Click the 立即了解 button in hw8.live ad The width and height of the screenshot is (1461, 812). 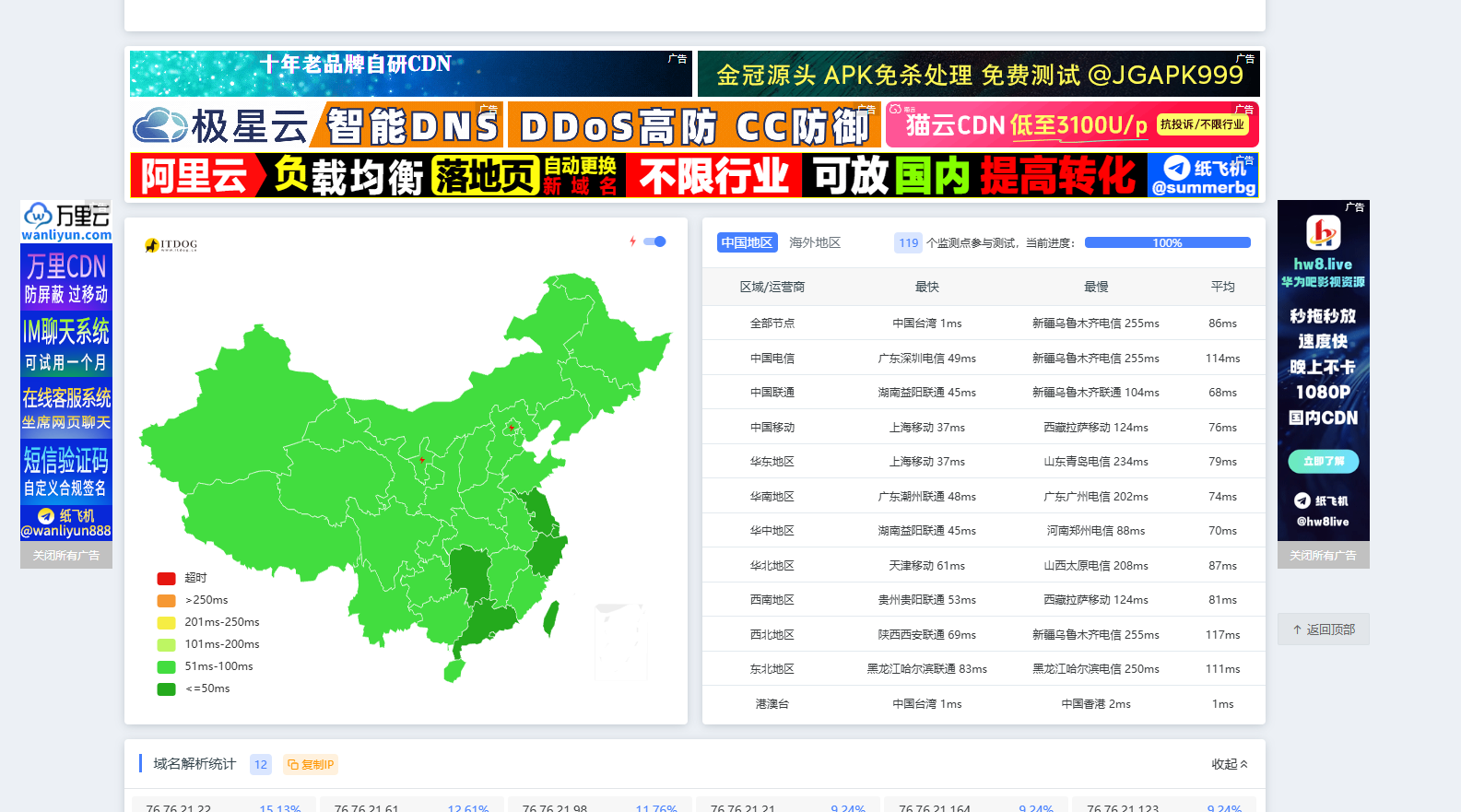coord(1324,461)
